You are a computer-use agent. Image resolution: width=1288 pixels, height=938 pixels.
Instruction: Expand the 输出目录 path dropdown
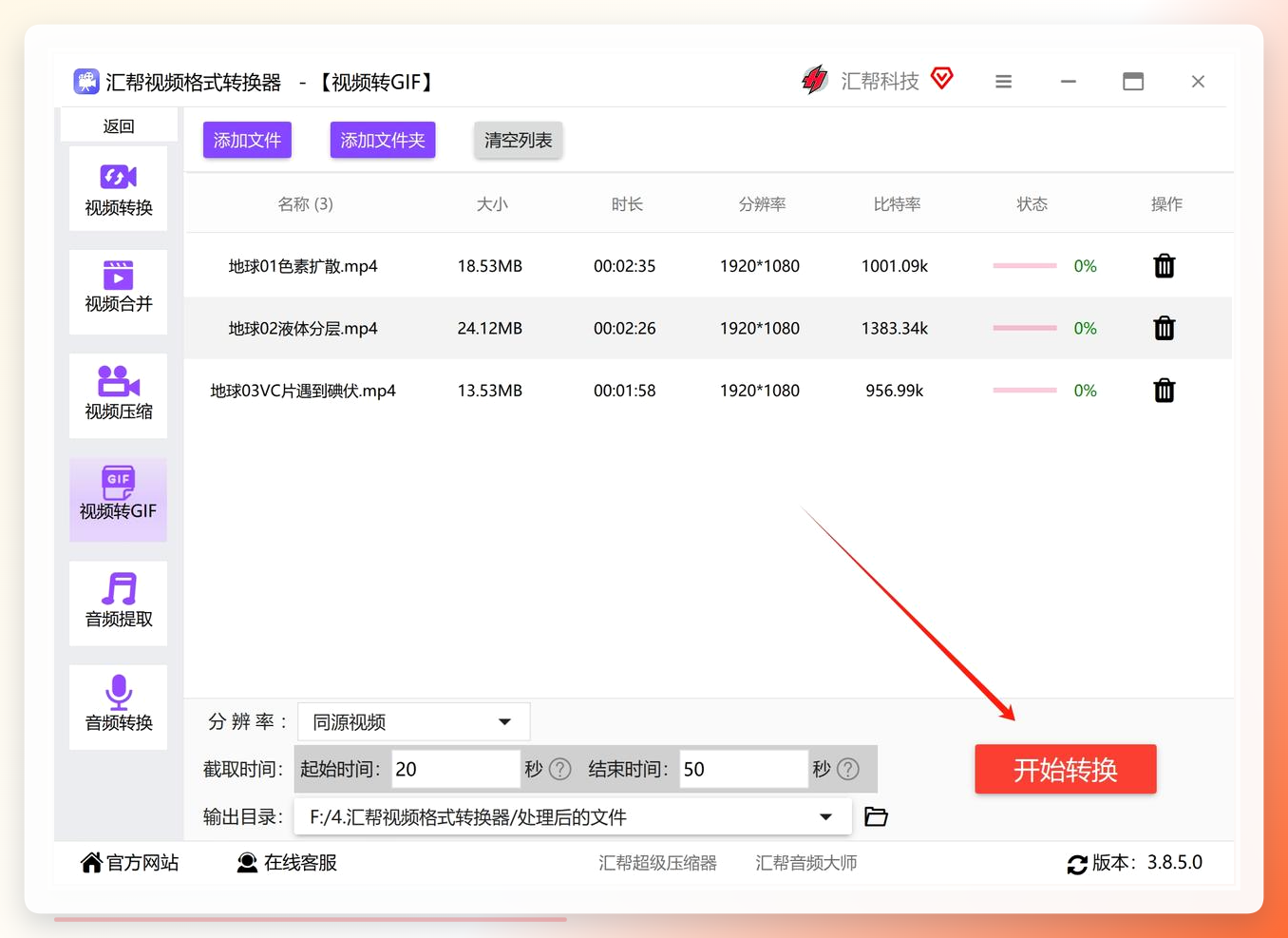point(573,817)
